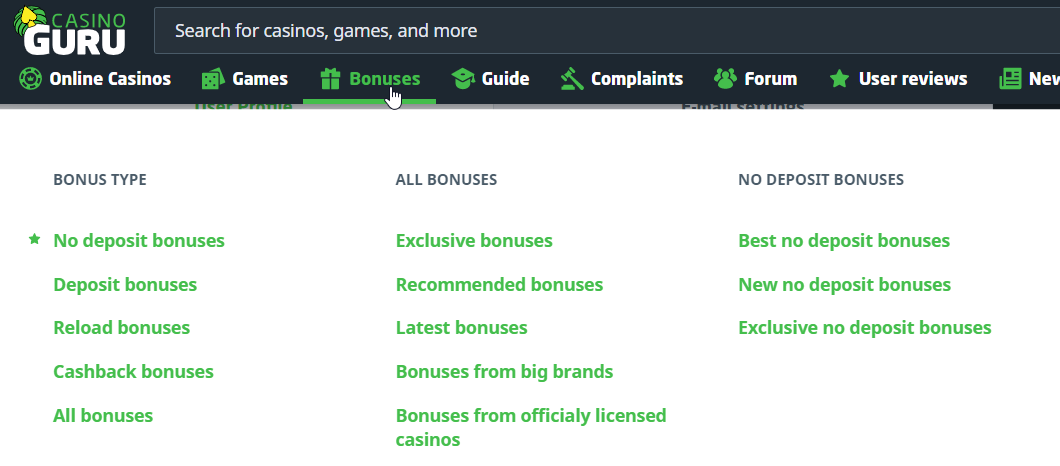
Task: Click the Bonuses gift icon
Action: coord(330,79)
